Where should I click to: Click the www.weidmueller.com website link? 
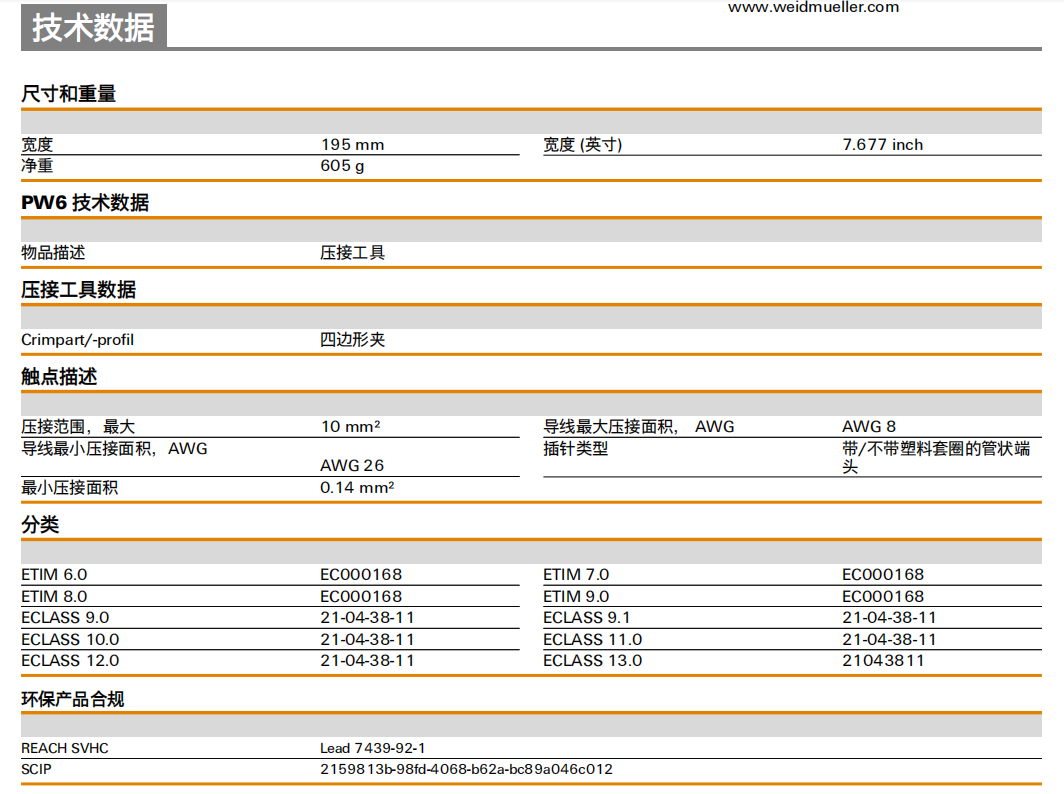(x=813, y=8)
